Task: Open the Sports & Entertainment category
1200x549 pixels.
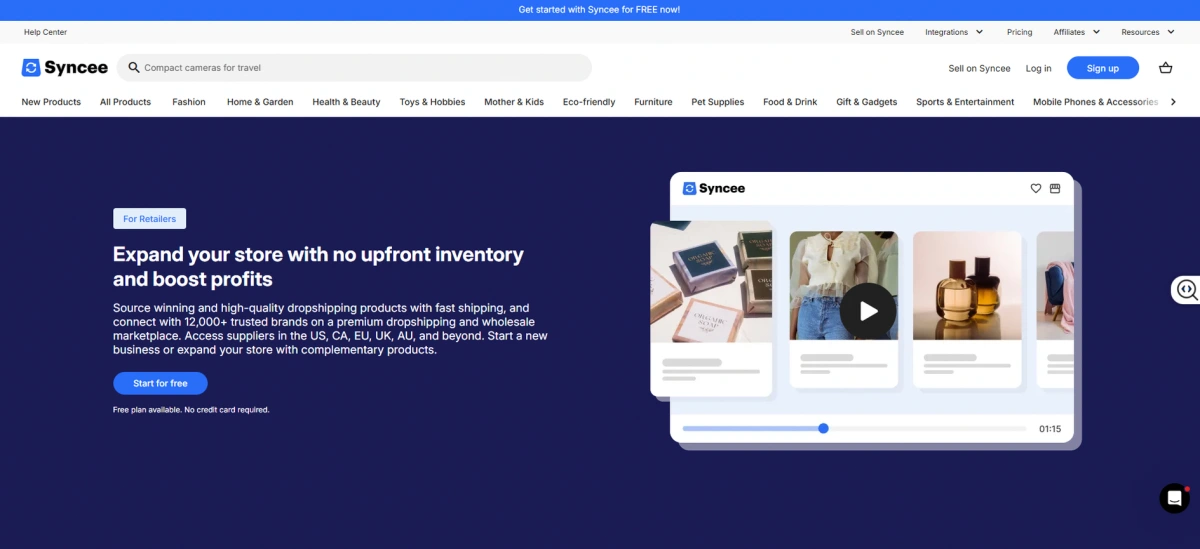Action: 965,102
